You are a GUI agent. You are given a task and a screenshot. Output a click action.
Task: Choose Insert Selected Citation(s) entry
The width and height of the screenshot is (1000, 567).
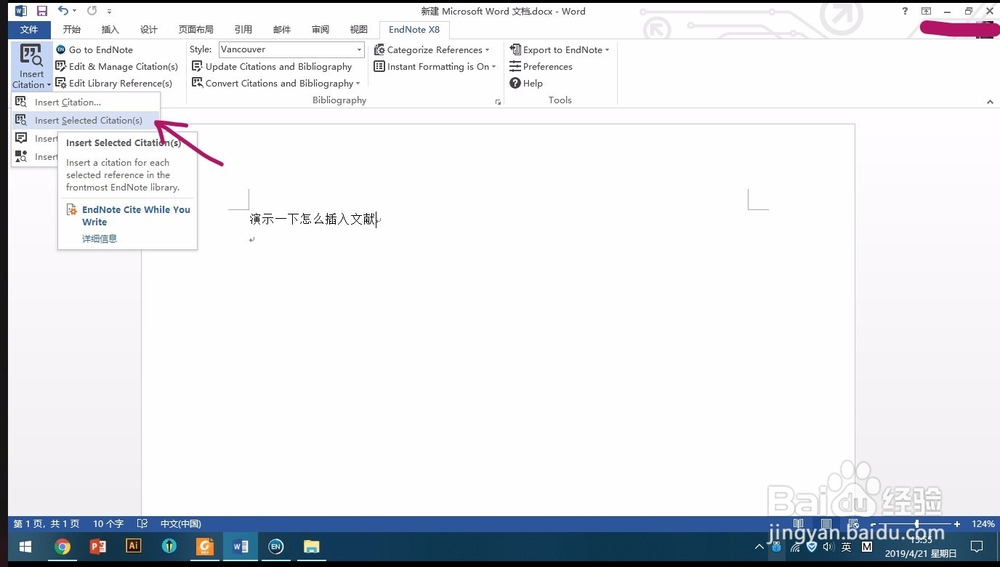coord(86,120)
